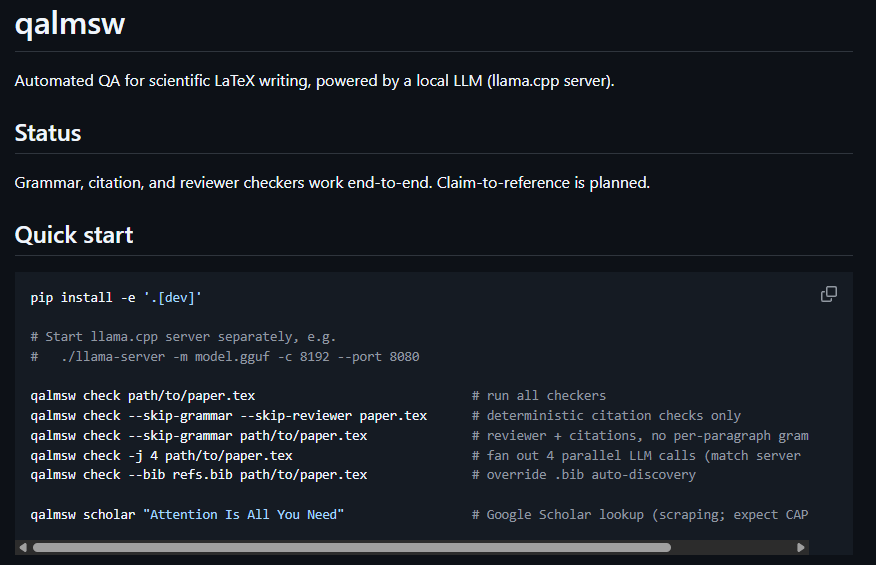The image size is (876, 565).
Task: Copy the Quick start code block
Action: pyautogui.click(x=829, y=294)
